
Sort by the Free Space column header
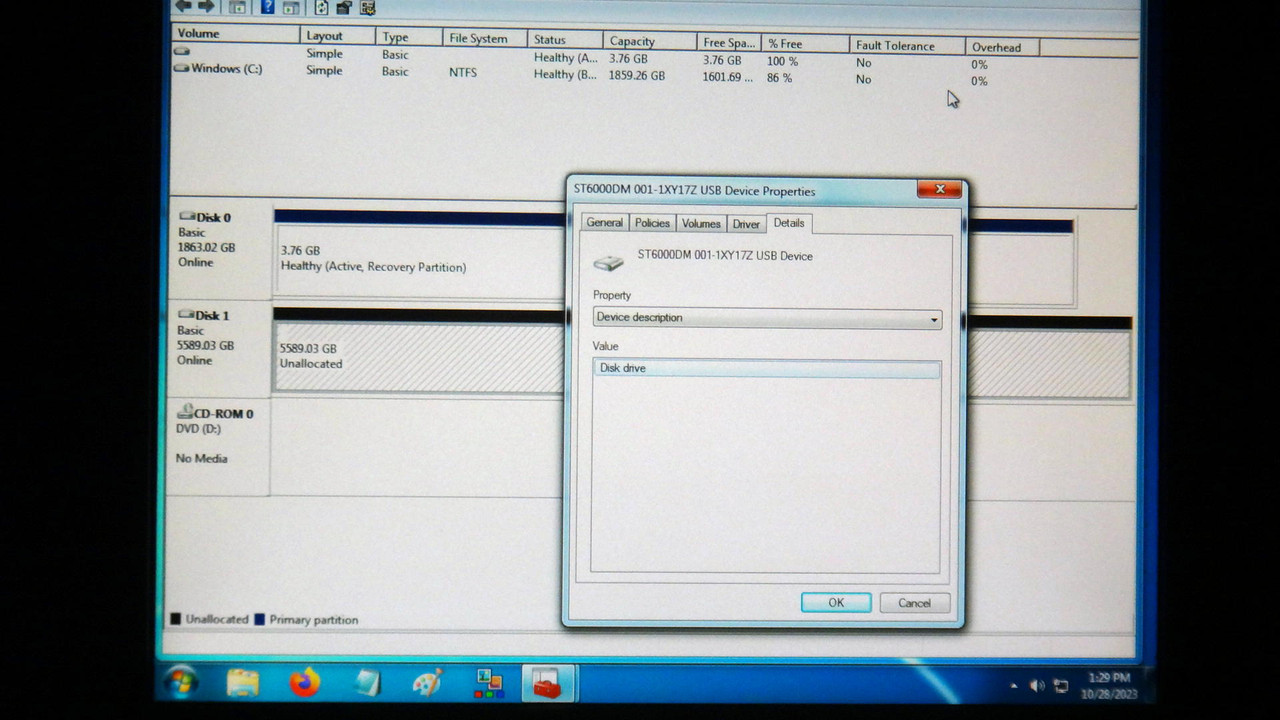(729, 43)
